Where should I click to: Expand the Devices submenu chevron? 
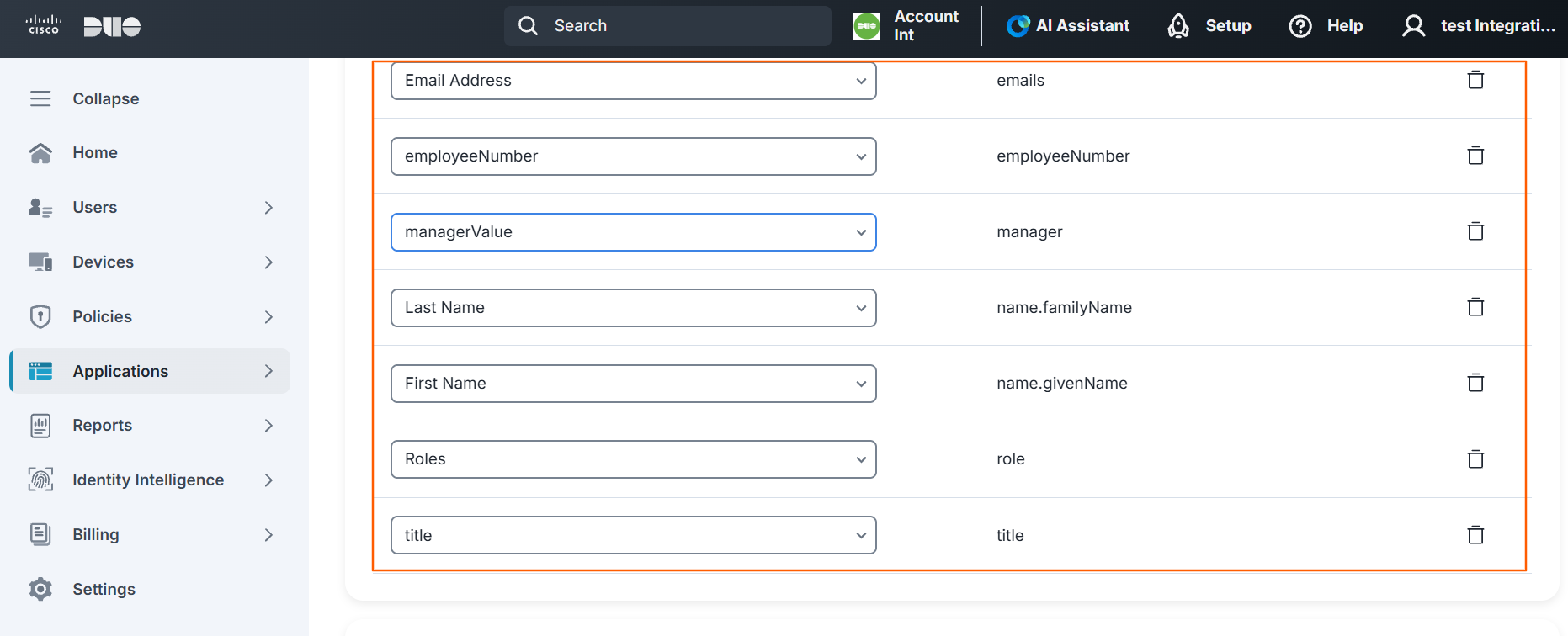point(268,262)
